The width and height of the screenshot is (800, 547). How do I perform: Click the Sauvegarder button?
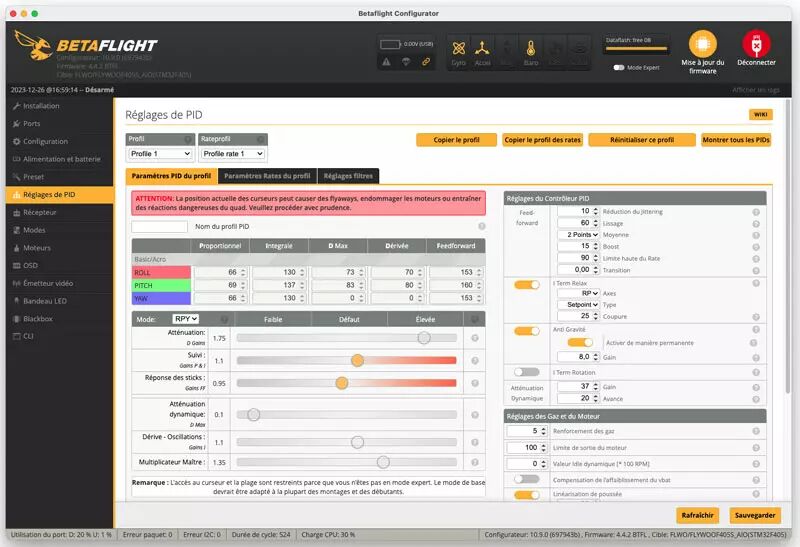(755, 515)
